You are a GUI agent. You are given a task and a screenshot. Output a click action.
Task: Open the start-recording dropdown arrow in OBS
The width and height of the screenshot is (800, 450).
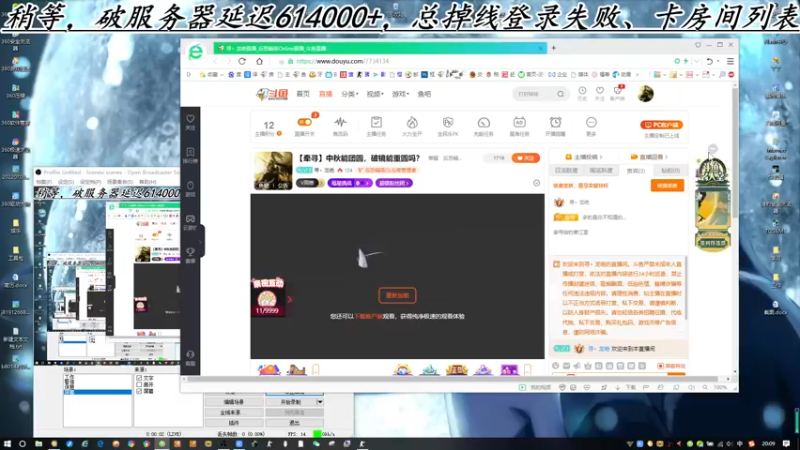320,402
